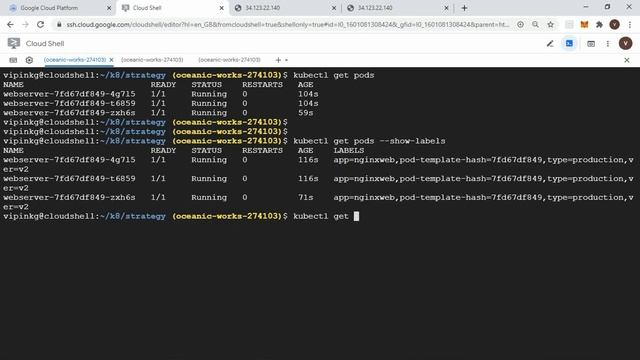Open terminal settings gear icon
640x360 pixels.
pos(29,60)
